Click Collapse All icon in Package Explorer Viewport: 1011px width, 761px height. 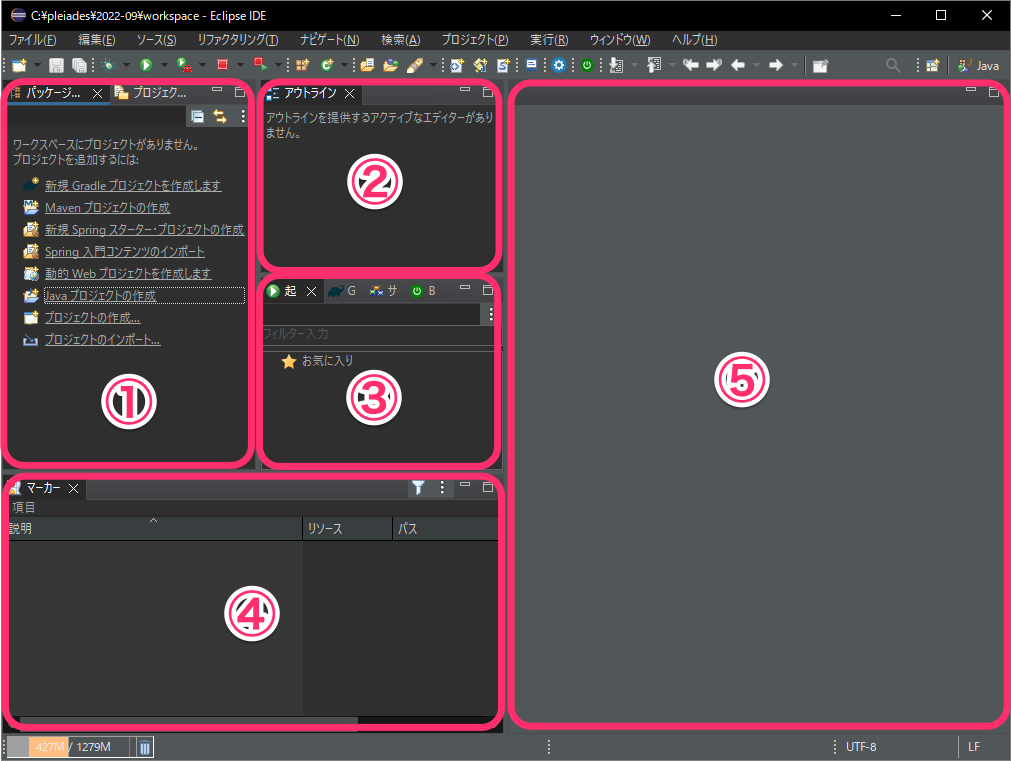[x=198, y=117]
